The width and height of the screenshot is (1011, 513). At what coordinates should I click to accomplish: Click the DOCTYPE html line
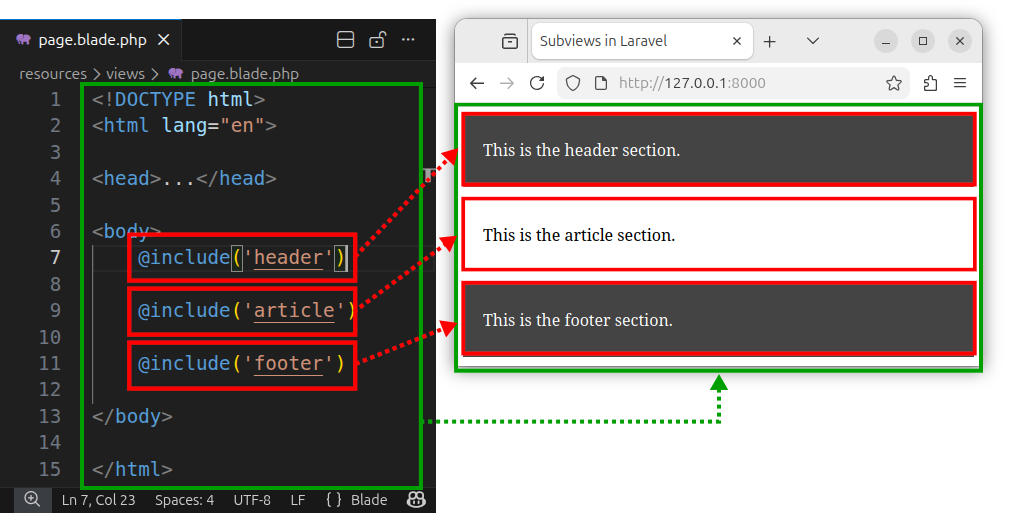coord(179,99)
